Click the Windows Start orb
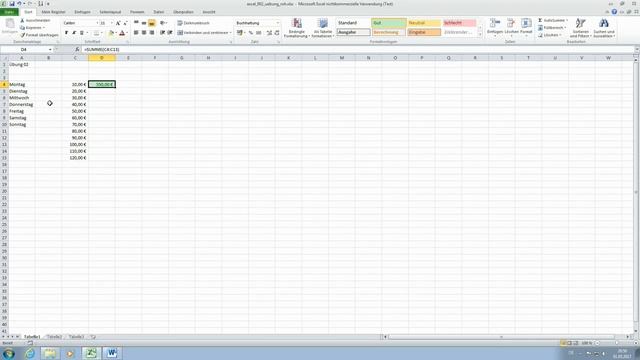The image size is (640, 360). (x=8, y=353)
